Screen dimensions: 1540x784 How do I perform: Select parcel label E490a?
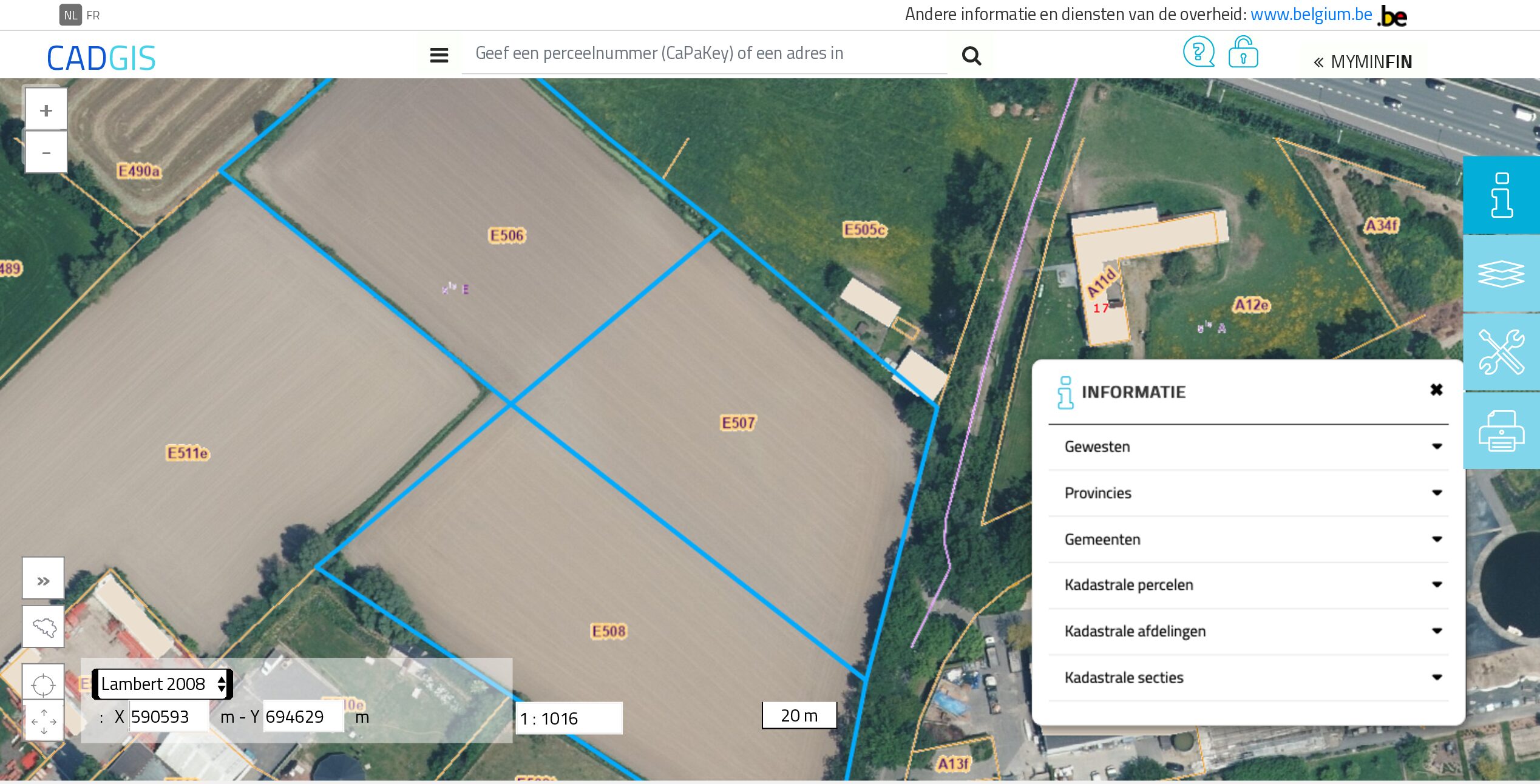[139, 171]
